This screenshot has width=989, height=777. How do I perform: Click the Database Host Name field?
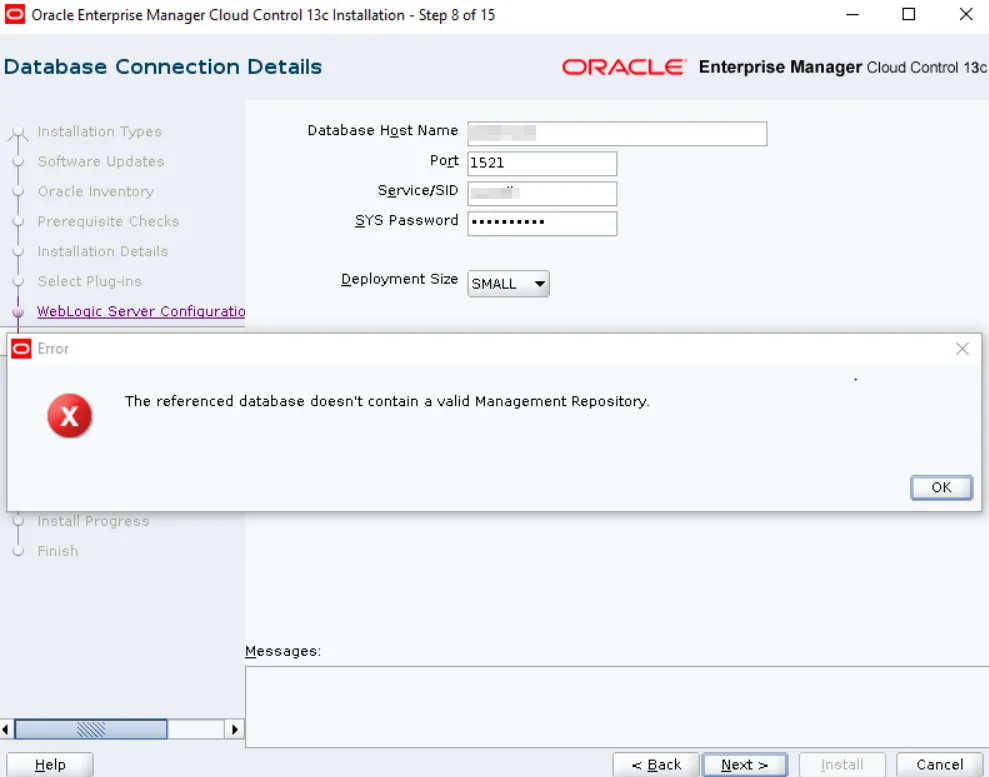tap(617, 134)
